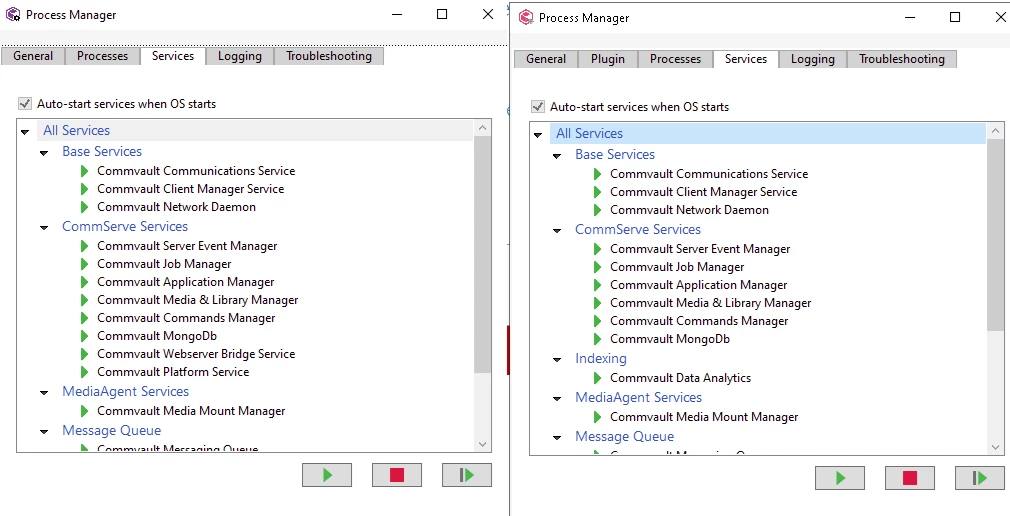Collapse Base Services group in left window

pos(44,153)
